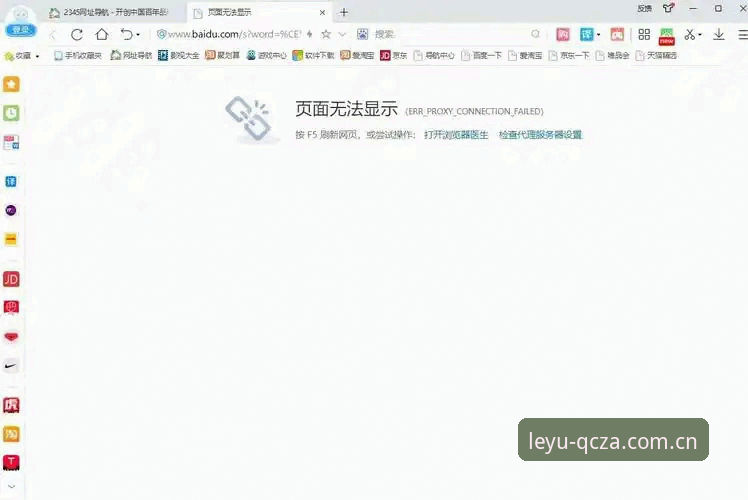Viewport: 748px width, 500px height.
Task: Open a new tab with plus button
Action: click(x=343, y=12)
